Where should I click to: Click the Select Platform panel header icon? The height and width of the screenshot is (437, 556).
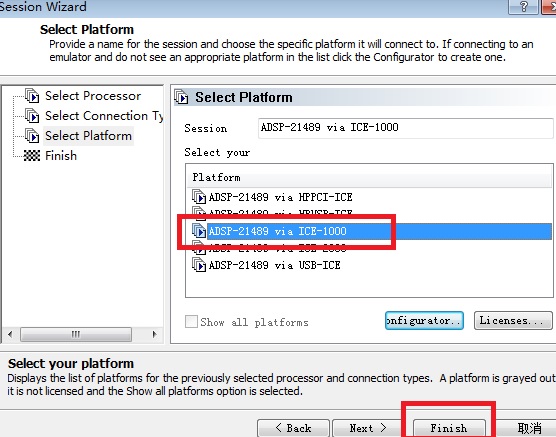tap(182, 97)
